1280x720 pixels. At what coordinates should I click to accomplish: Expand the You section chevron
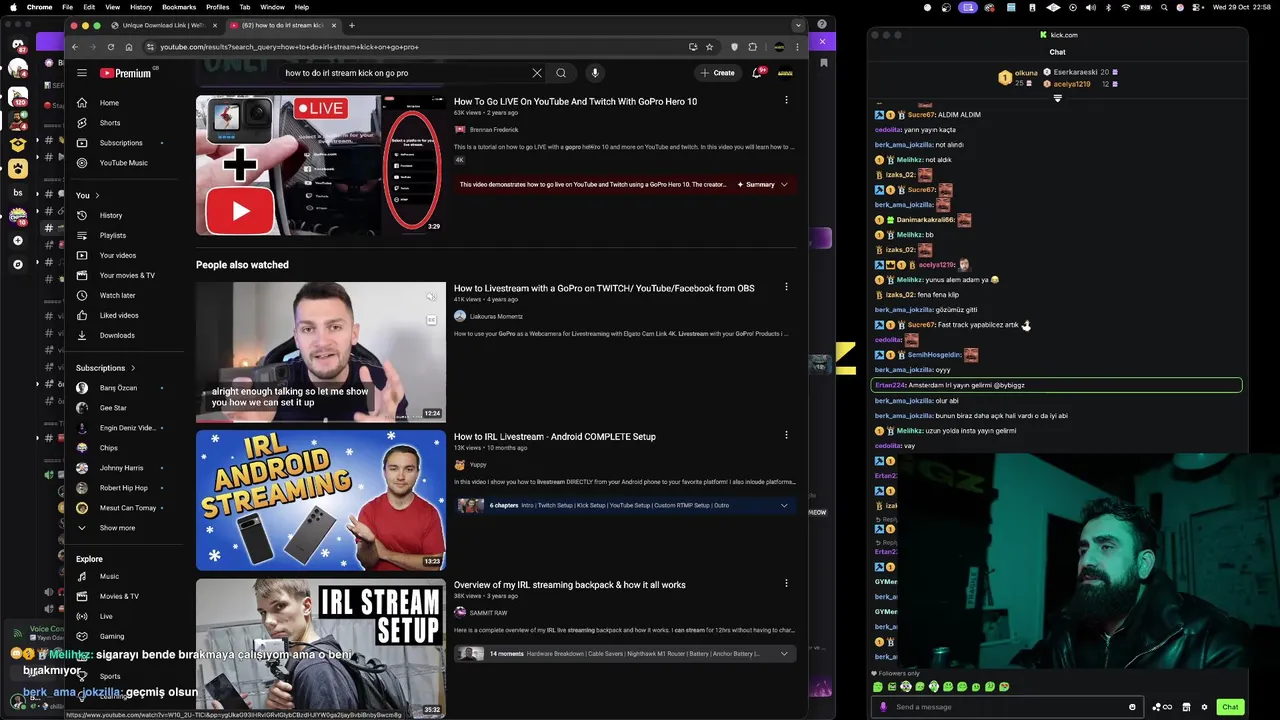pyautogui.click(x=97, y=195)
